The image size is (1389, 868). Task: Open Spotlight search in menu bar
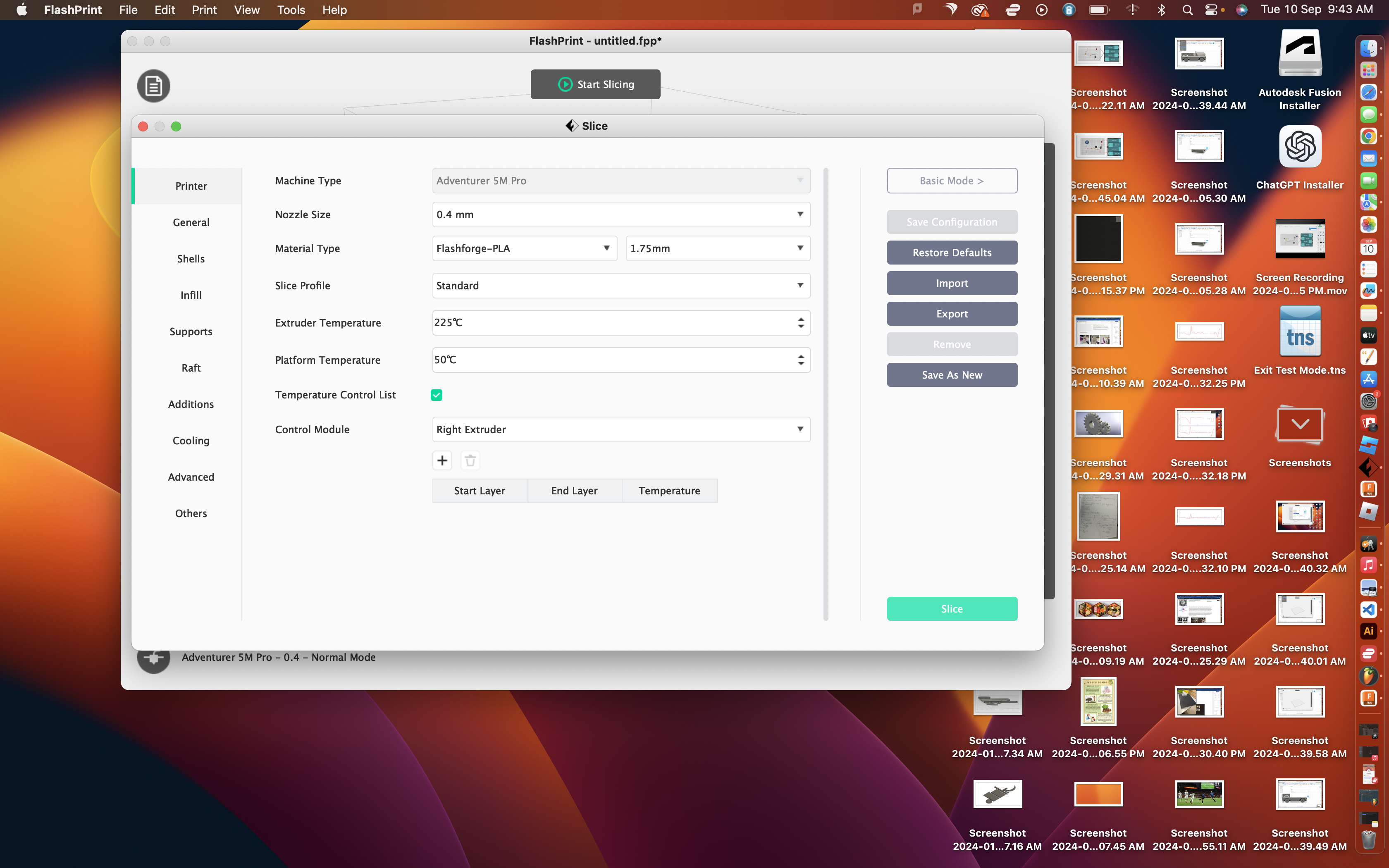1188,10
